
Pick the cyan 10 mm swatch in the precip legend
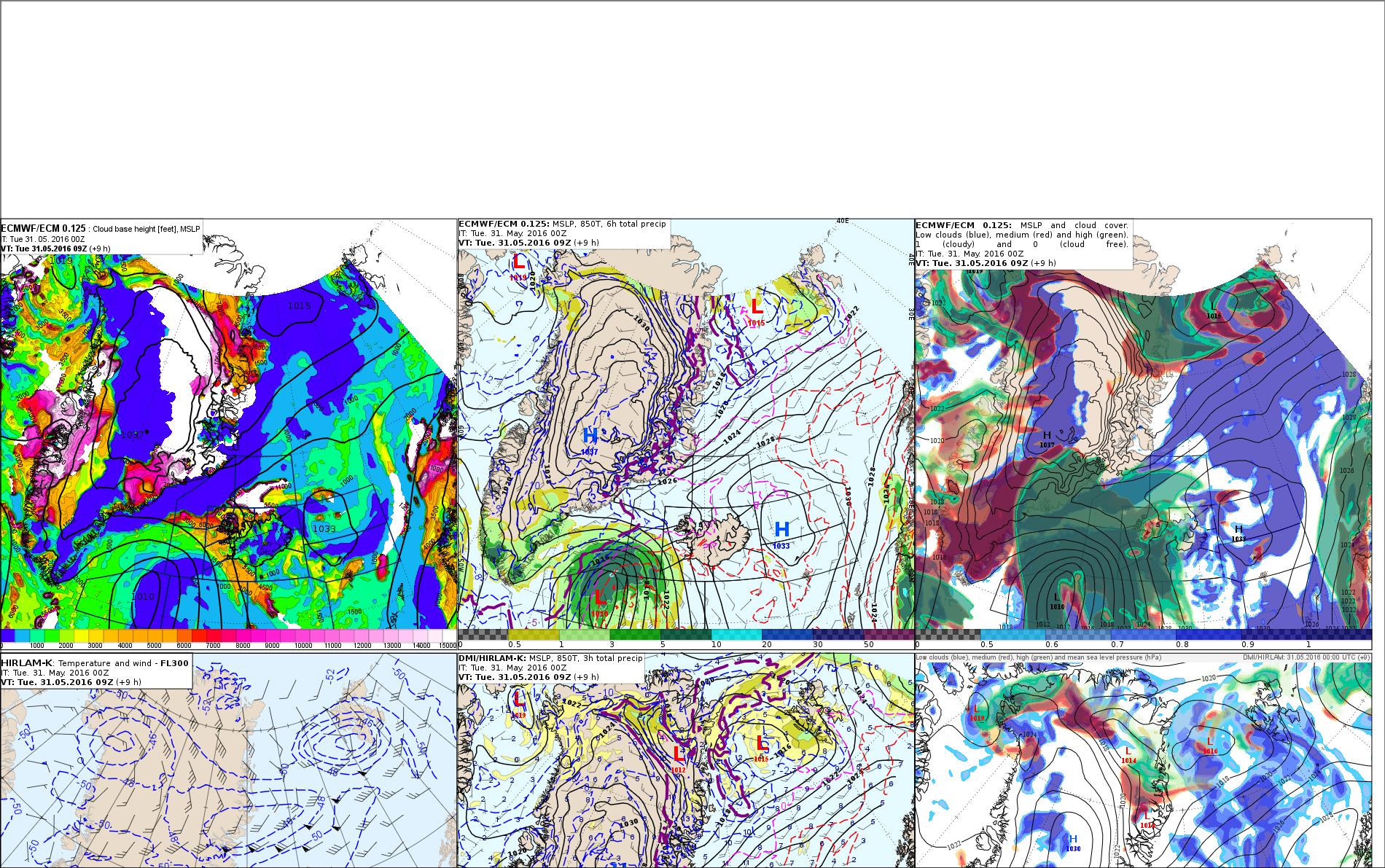coord(737,635)
